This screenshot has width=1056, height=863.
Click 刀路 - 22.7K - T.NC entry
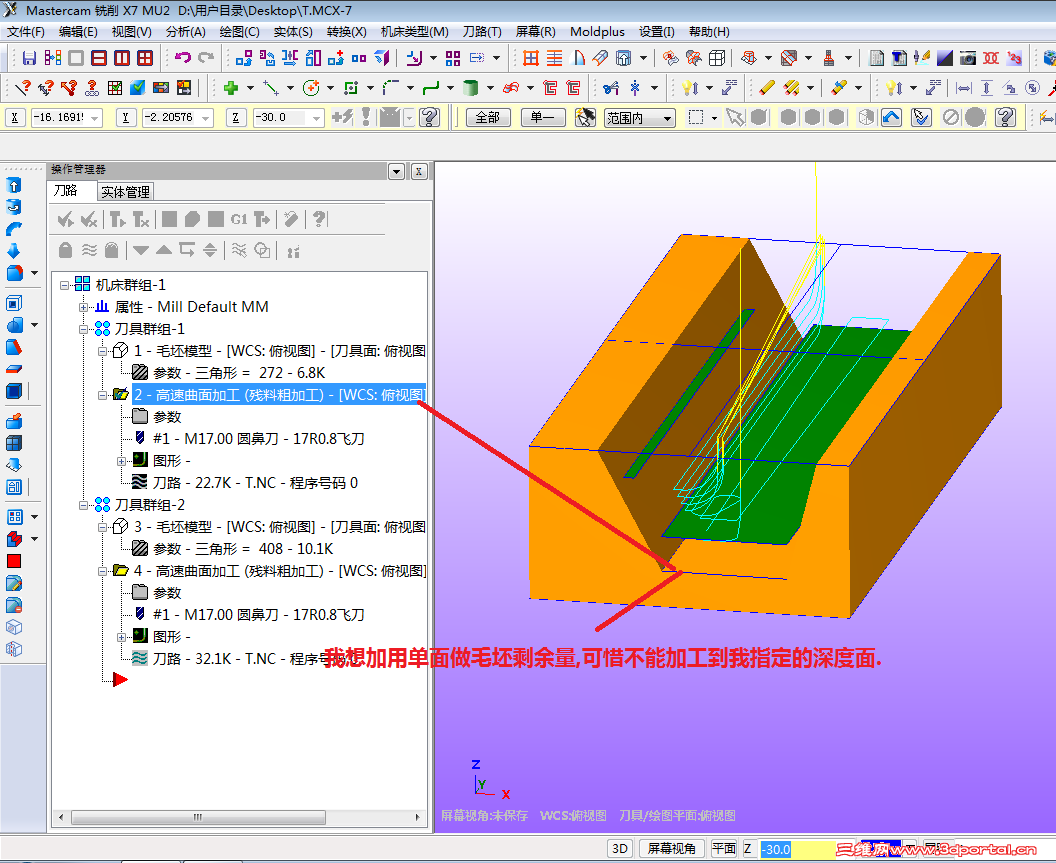pos(255,483)
